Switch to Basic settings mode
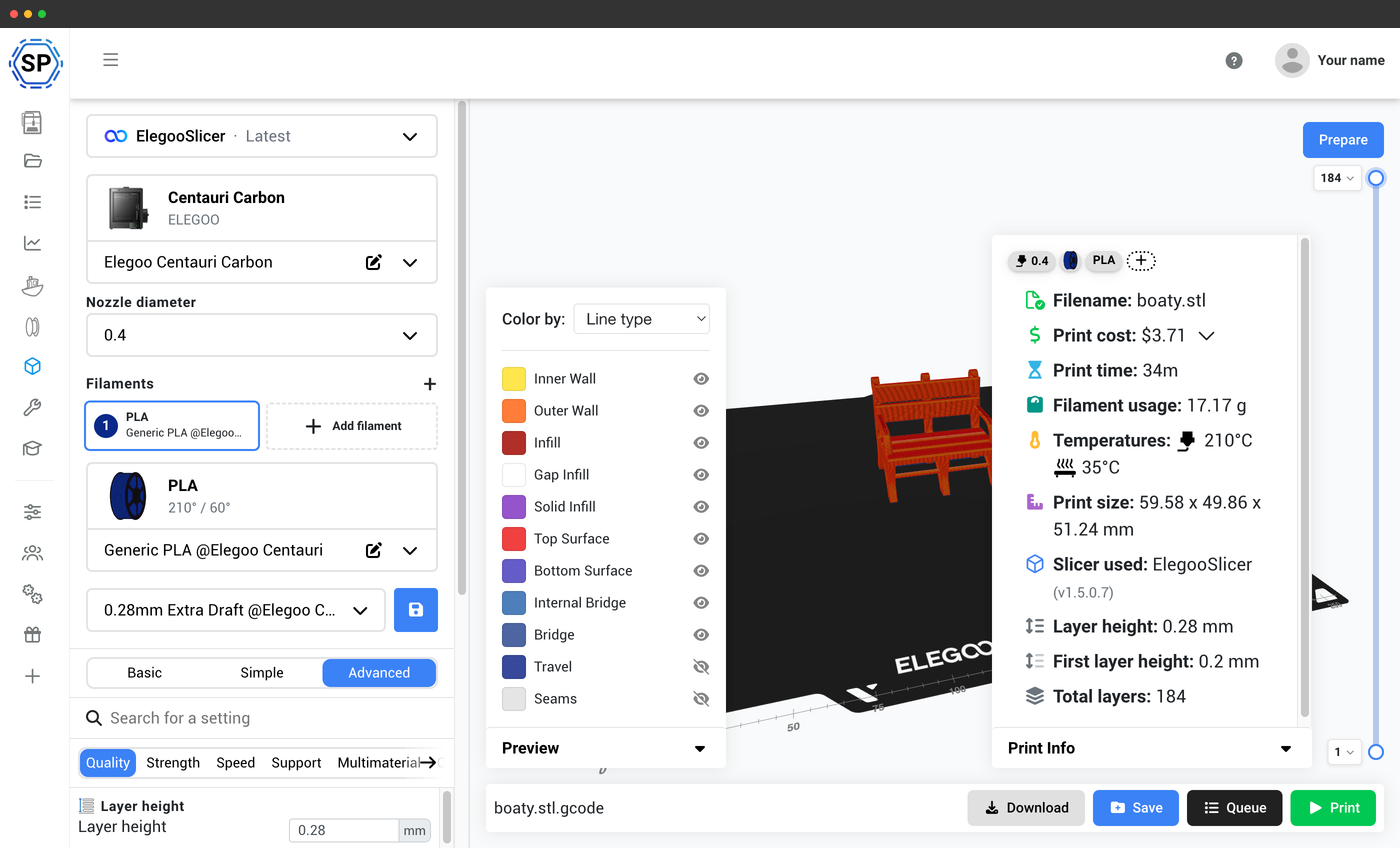 pyautogui.click(x=145, y=673)
